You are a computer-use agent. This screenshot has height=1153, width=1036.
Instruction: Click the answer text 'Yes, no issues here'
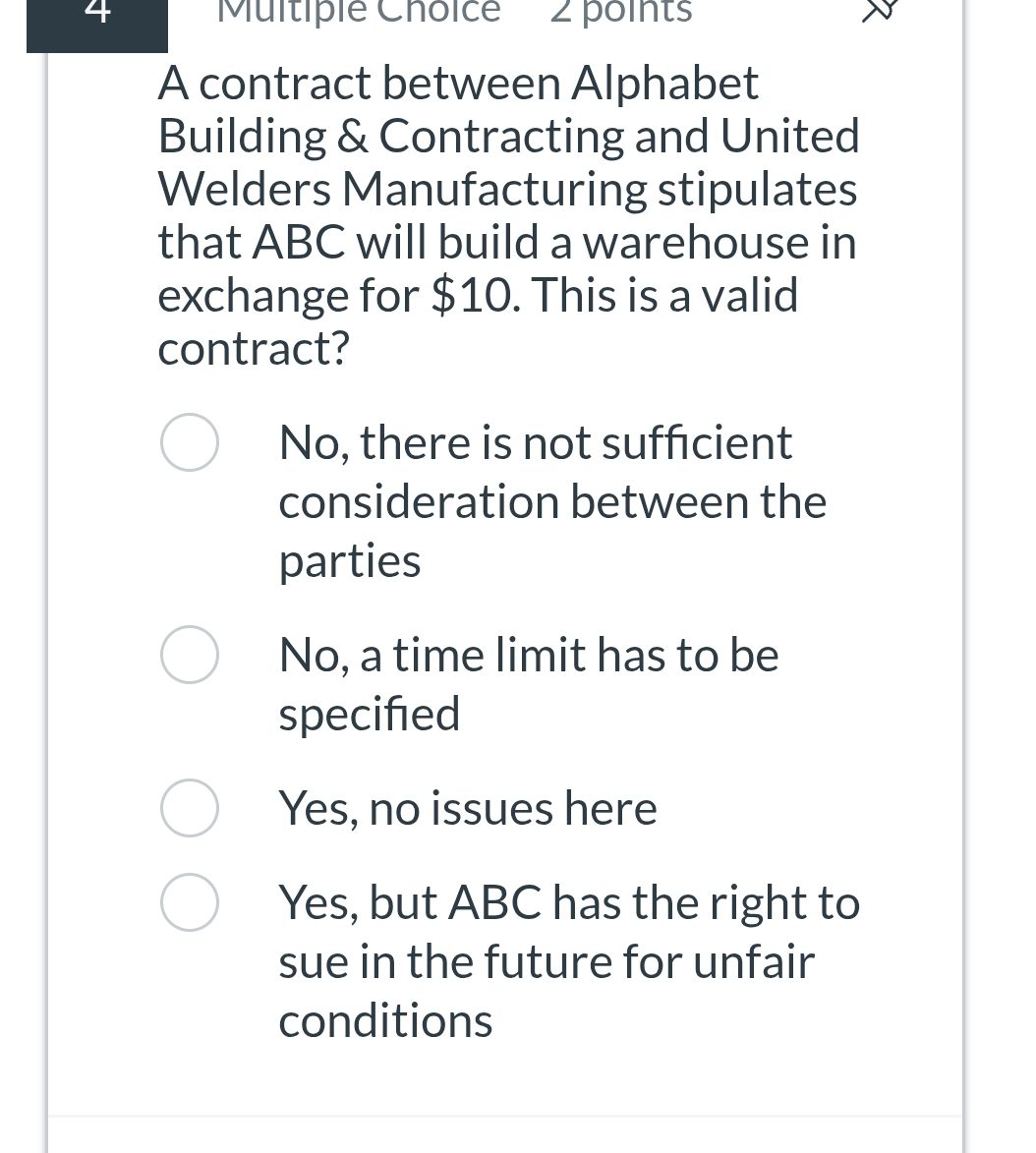click(468, 807)
